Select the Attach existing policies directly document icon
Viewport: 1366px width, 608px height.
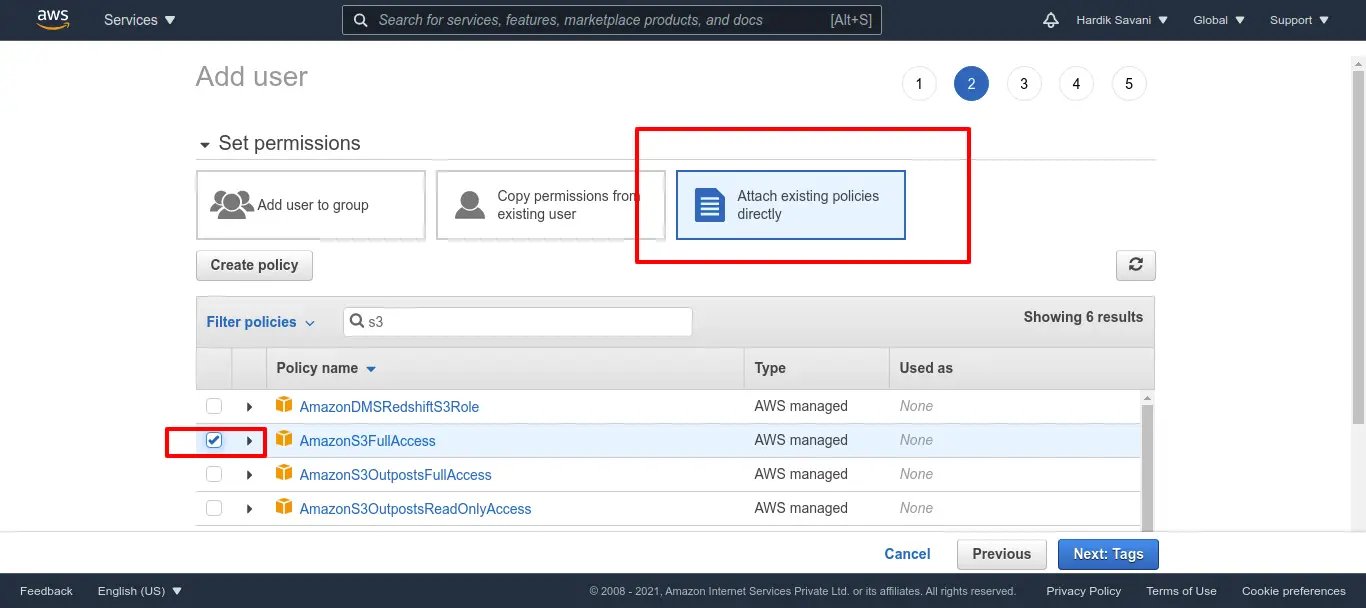(709, 205)
